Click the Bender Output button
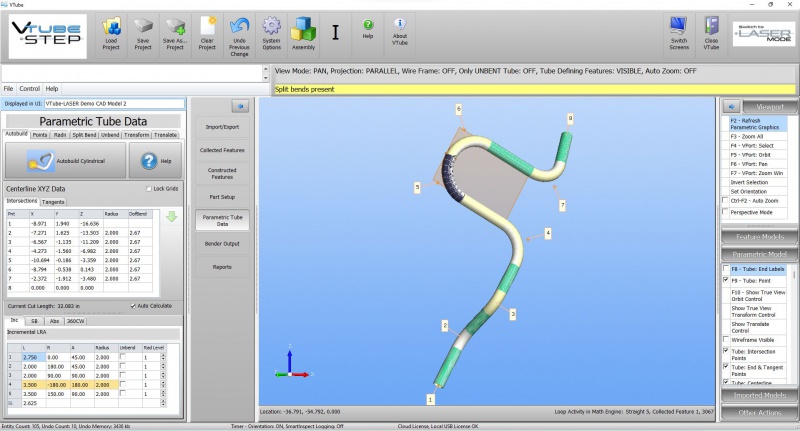 [222, 244]
